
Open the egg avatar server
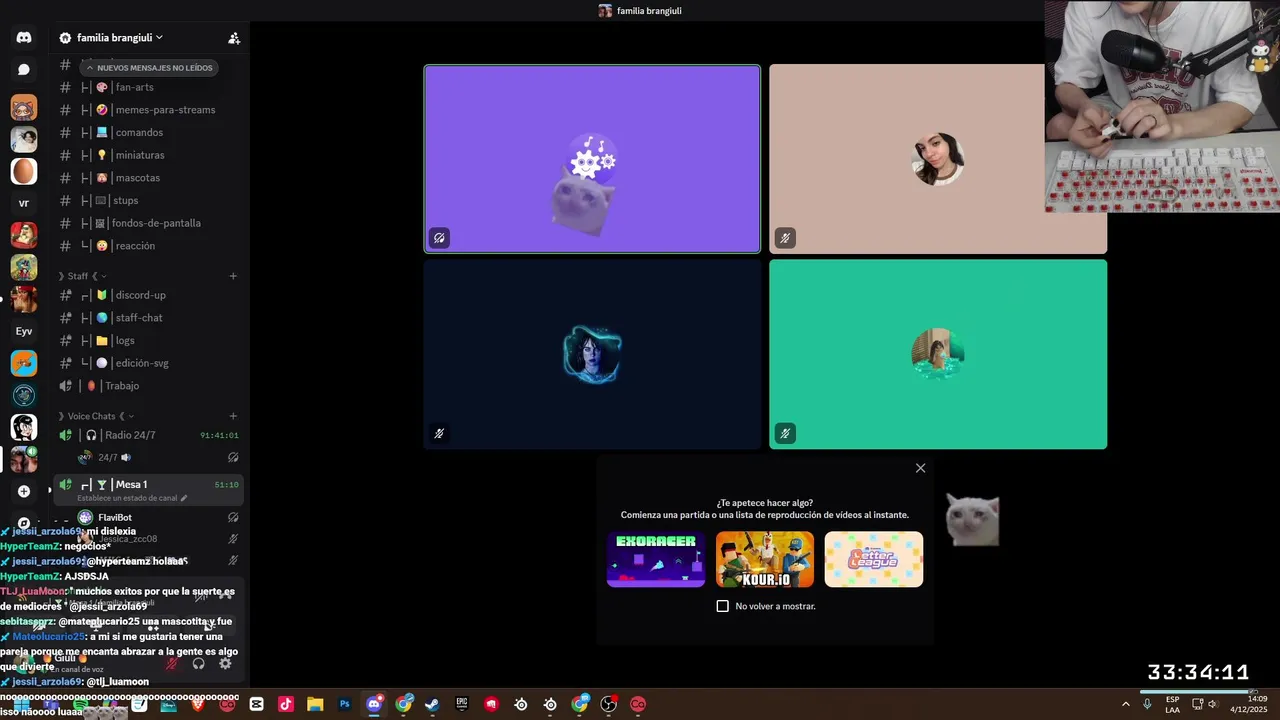point(24,171)
